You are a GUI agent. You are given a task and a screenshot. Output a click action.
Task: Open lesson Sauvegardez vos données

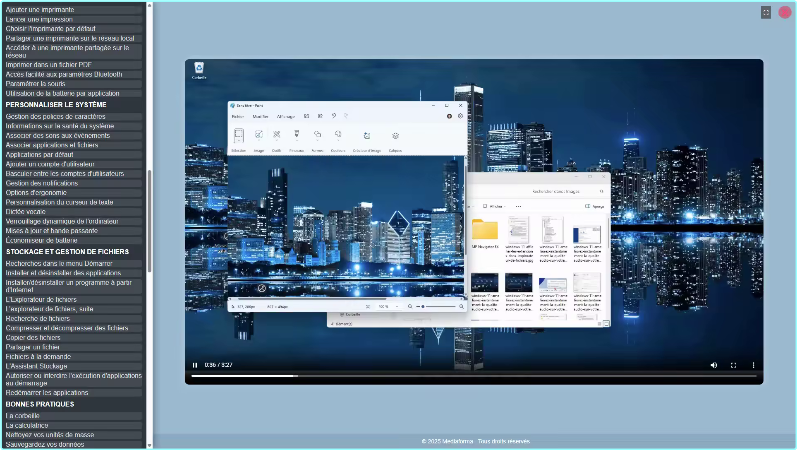click(x=73, y=444)
